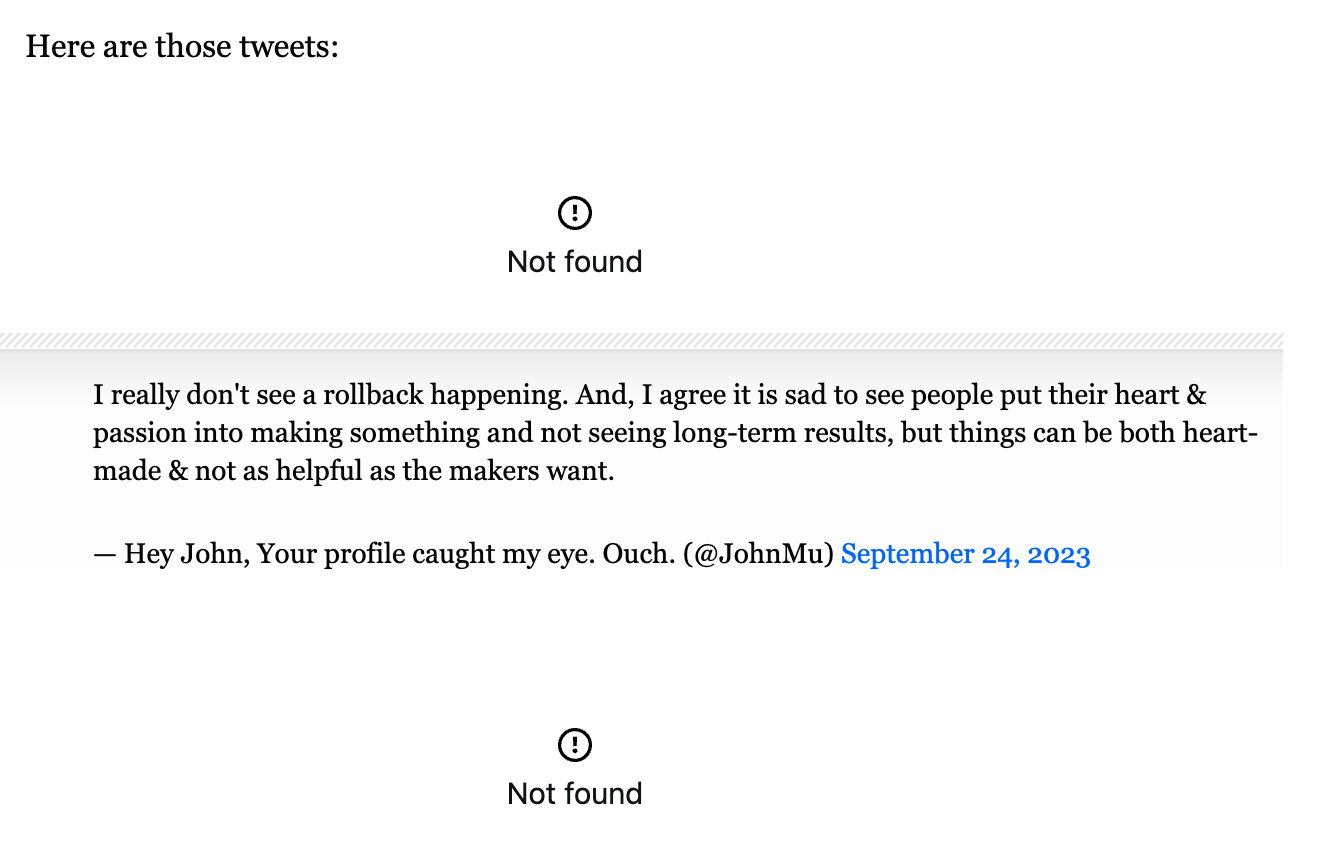Click the em dash before "Hey John"
The height and width of the screenshot is (846, 1332).
[x=105, y=555]
